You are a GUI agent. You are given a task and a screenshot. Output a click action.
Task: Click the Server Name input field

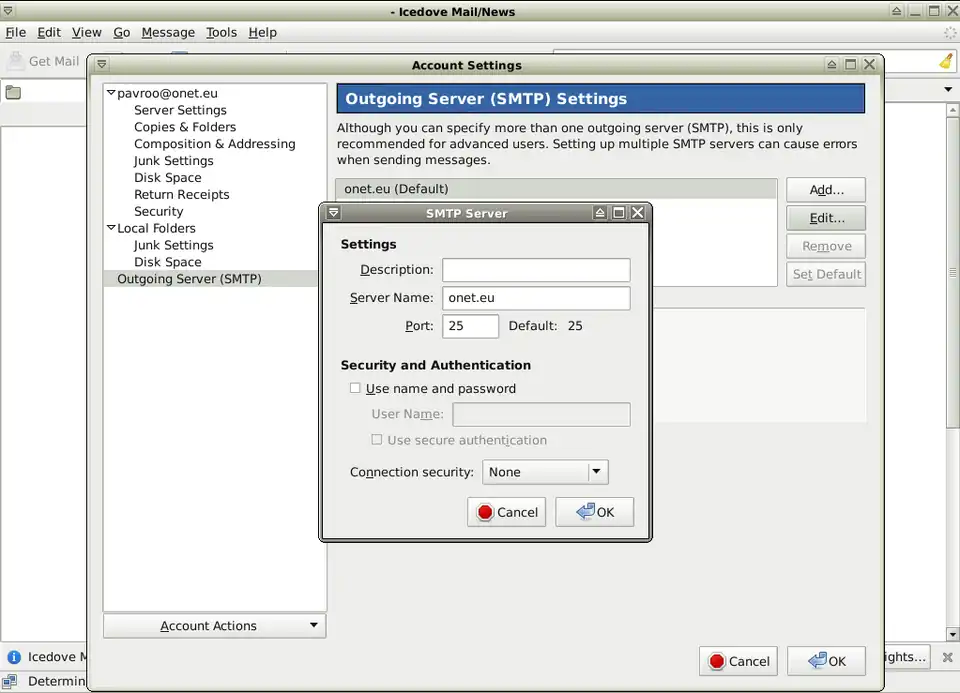[x=536, y=298]
